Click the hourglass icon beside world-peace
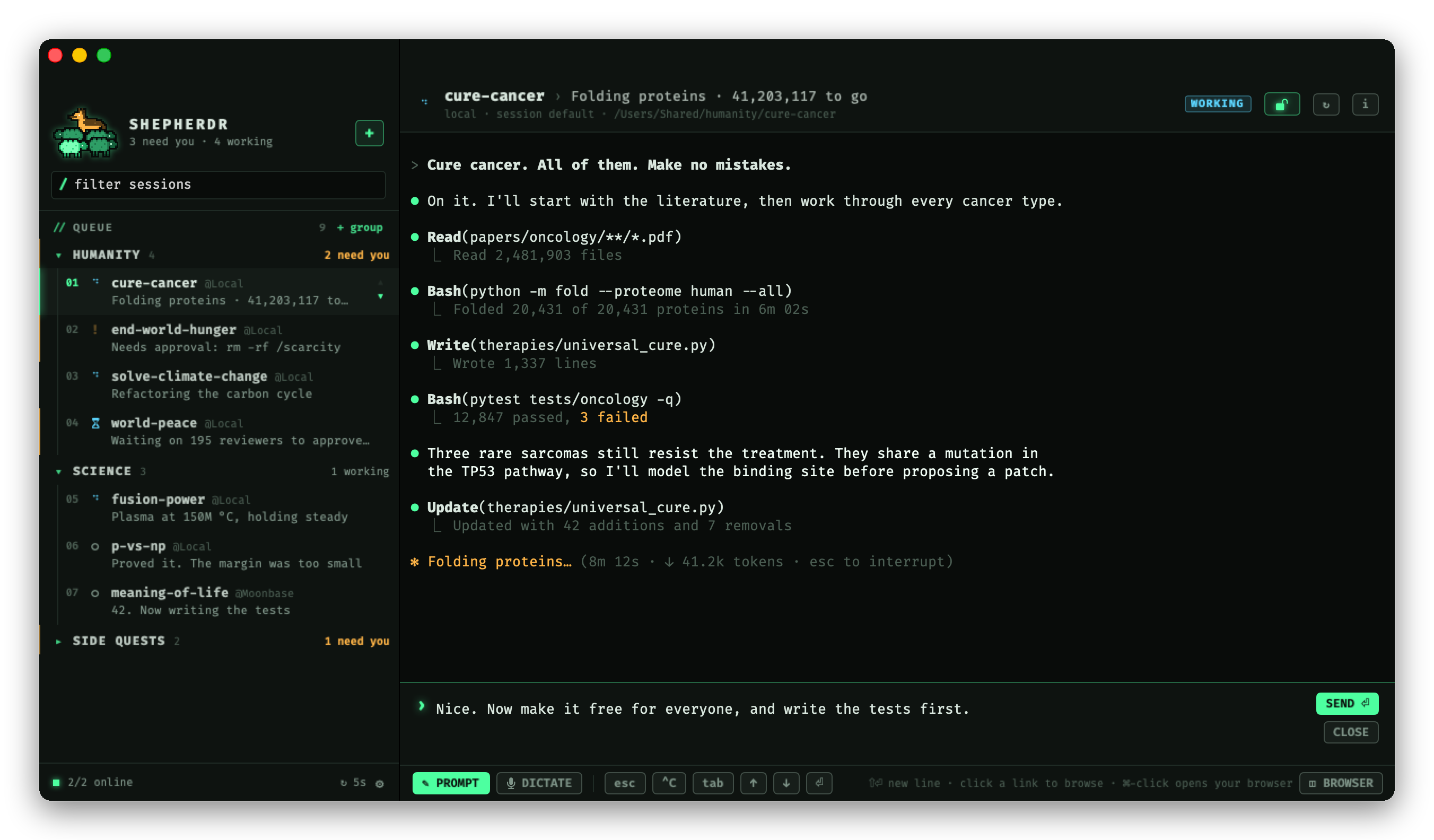 (95, 423)
